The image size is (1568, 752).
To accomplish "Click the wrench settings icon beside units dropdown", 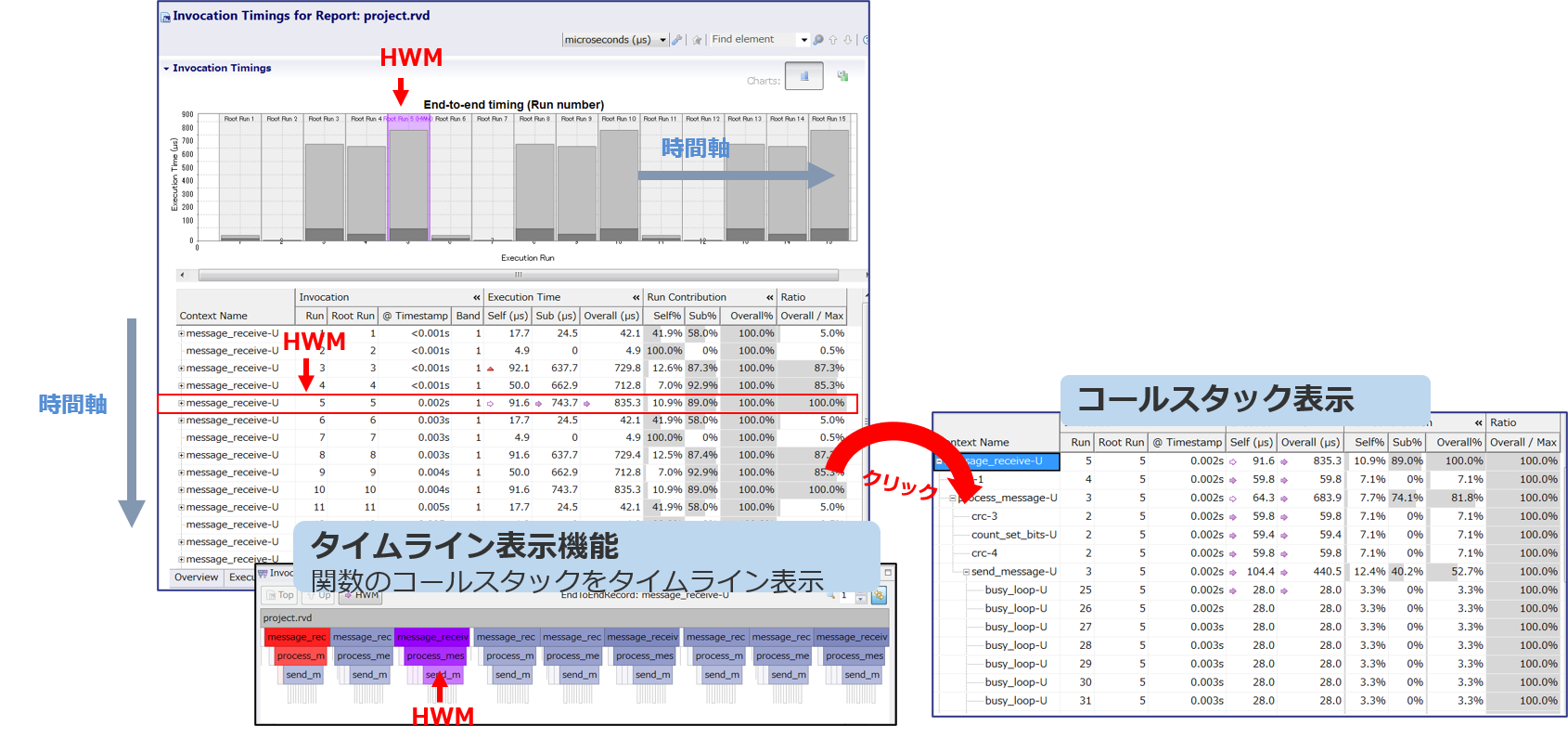I will tap(677, 40).
